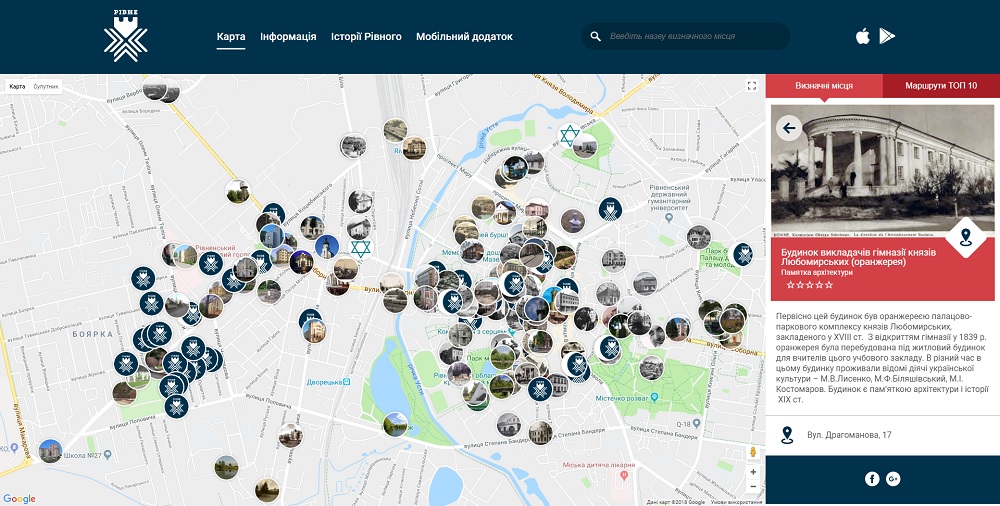Image resolution: width=1000 pixels, height=506 pixels.
Task: Zoom out on the map
Action: pyautogui.click(x=752, y=487)
